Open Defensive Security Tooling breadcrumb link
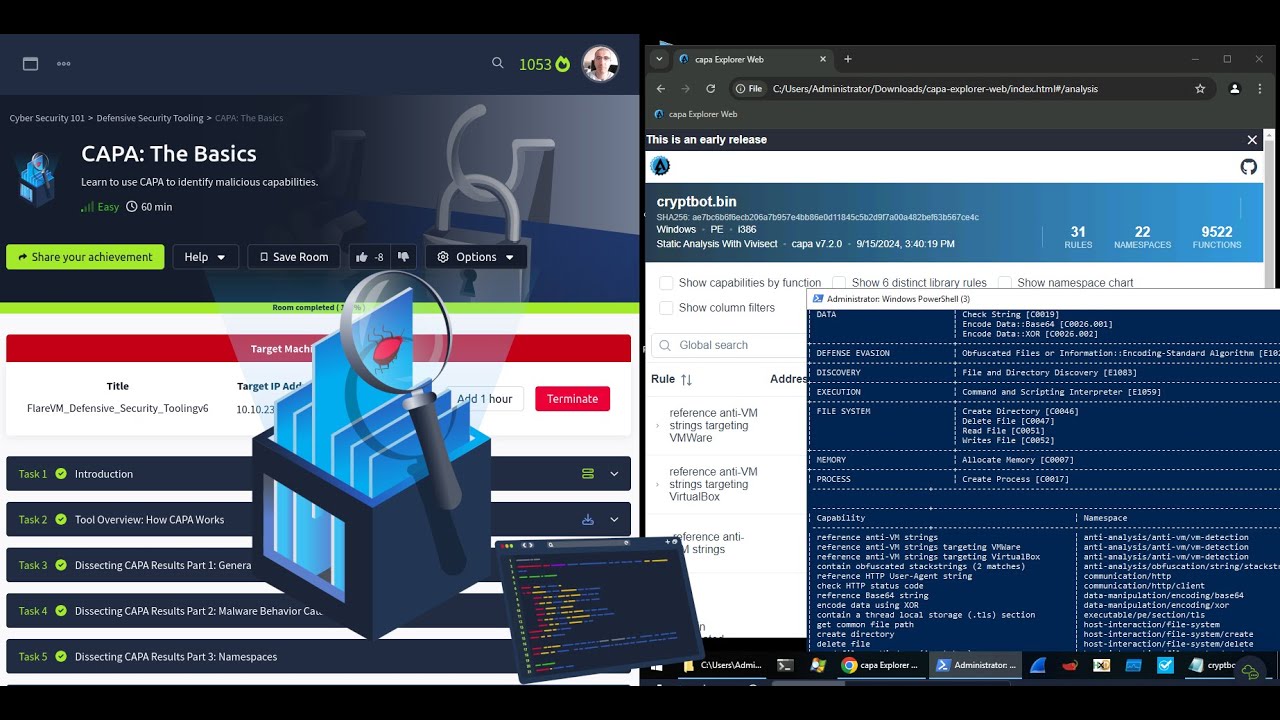The image size is (1280, 720). tap(150, 118)
